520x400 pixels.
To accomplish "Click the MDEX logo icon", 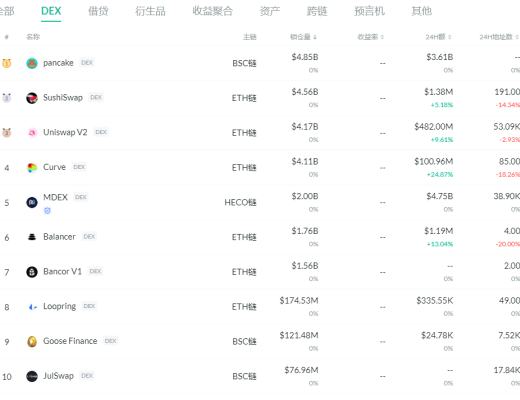I will tap(32, 202).
